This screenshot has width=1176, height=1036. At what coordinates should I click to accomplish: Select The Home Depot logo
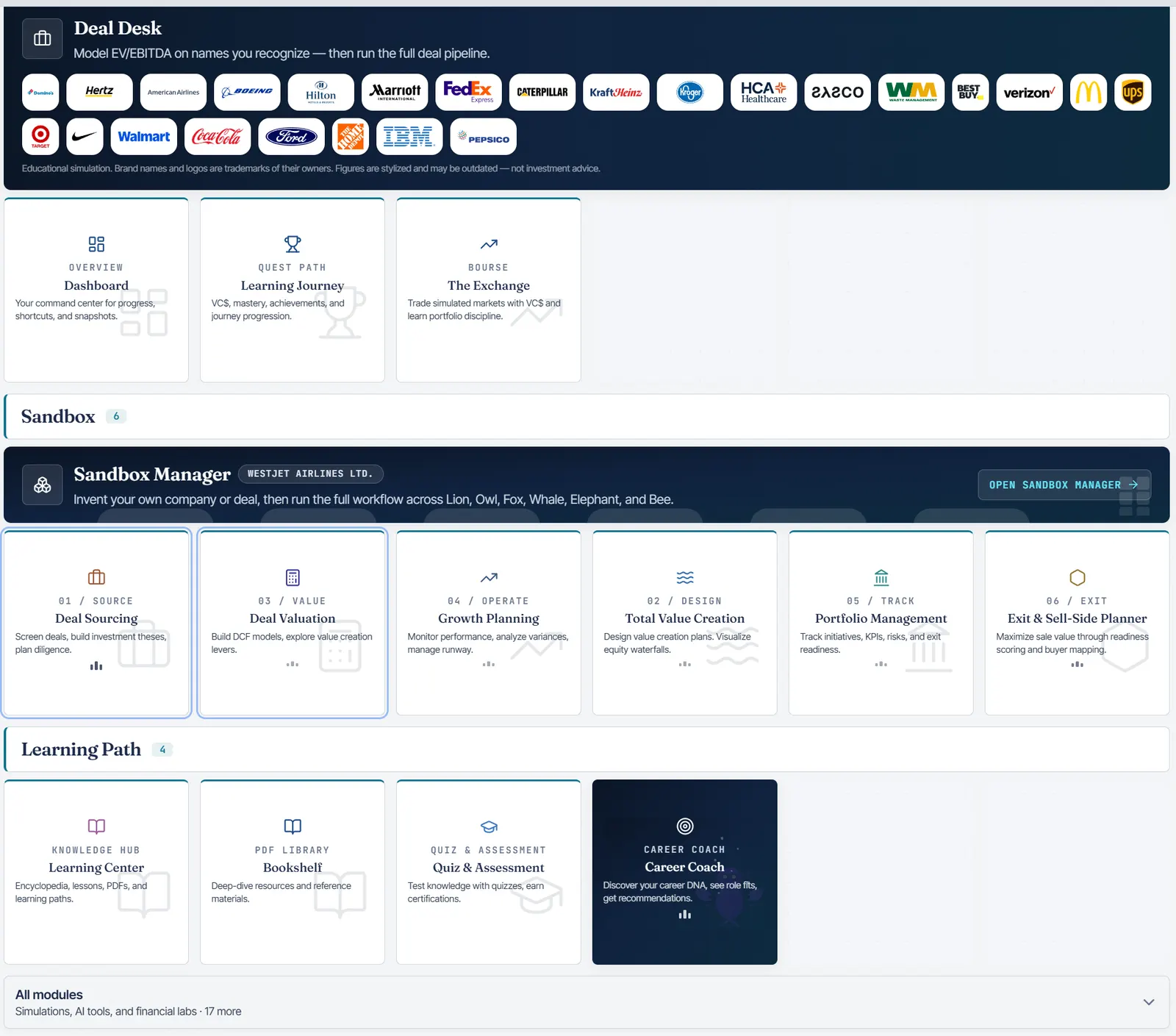[351, 137]
